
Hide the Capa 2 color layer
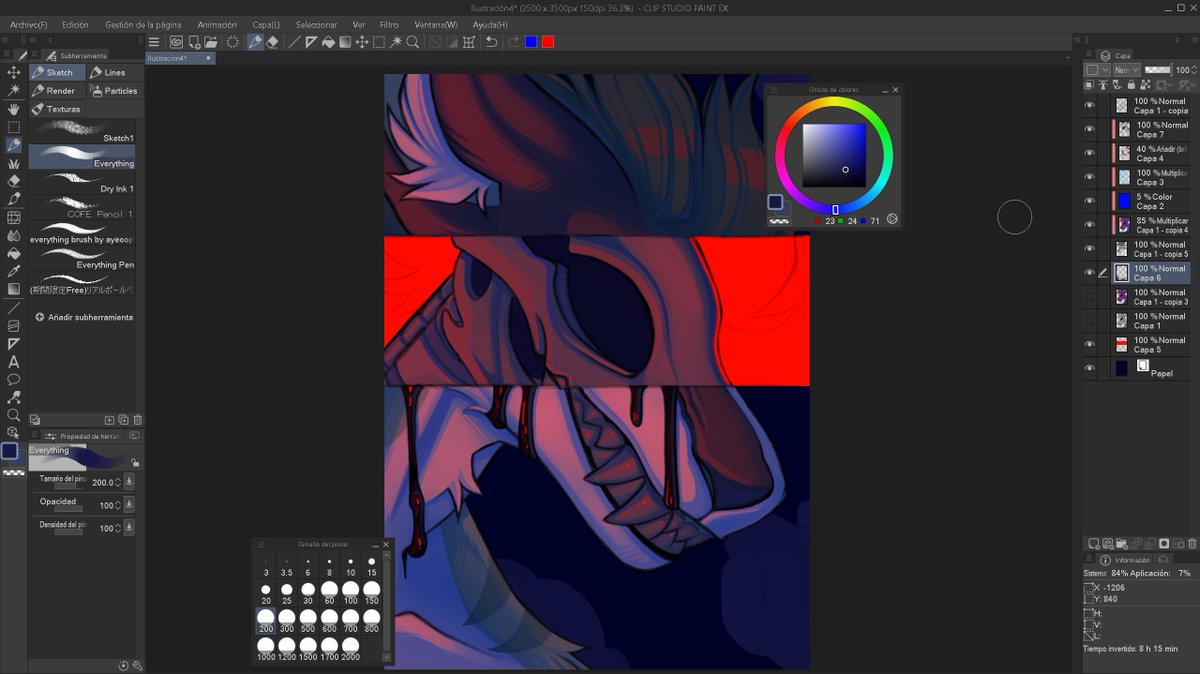pyautogui.click(x=1090, y=201)
